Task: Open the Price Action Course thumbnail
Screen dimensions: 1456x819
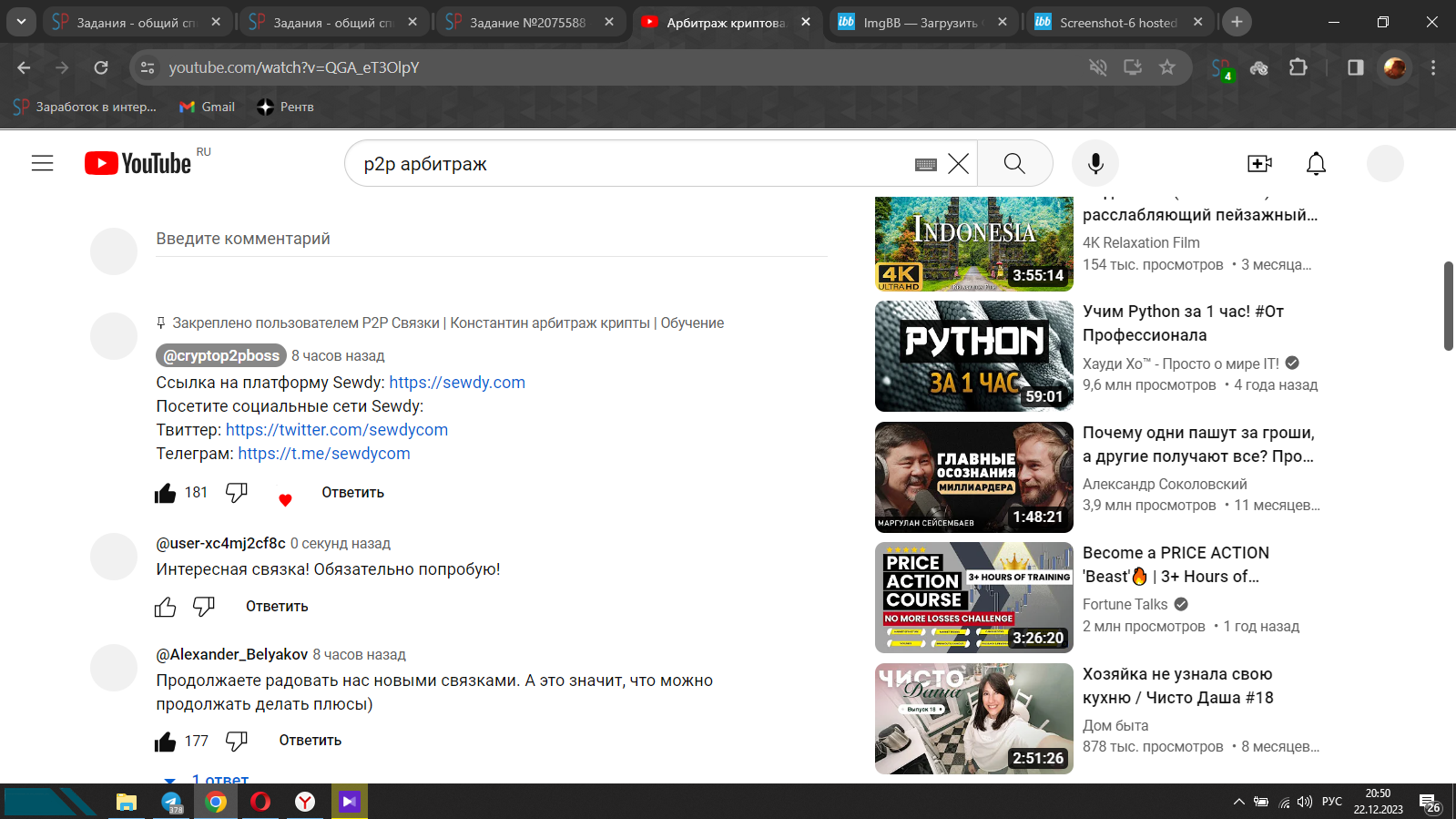Action: (x=973, y=598)
